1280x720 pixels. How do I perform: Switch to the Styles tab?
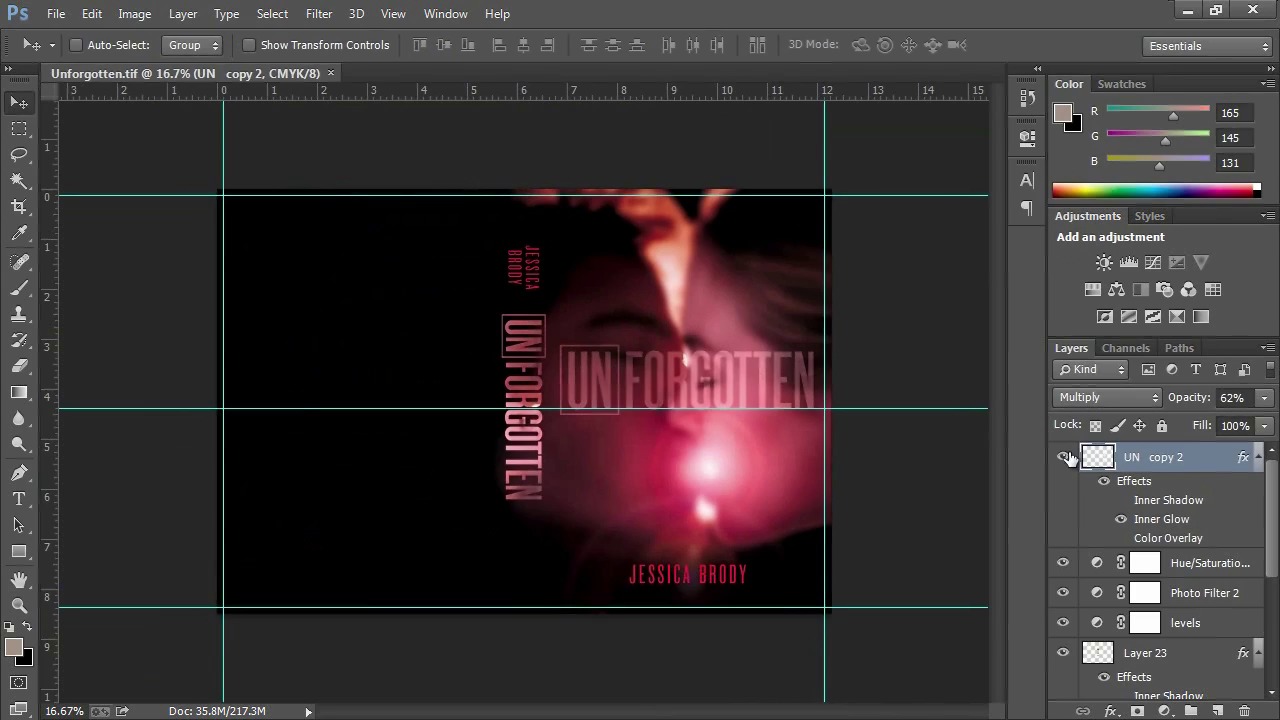click(1149, 216)
